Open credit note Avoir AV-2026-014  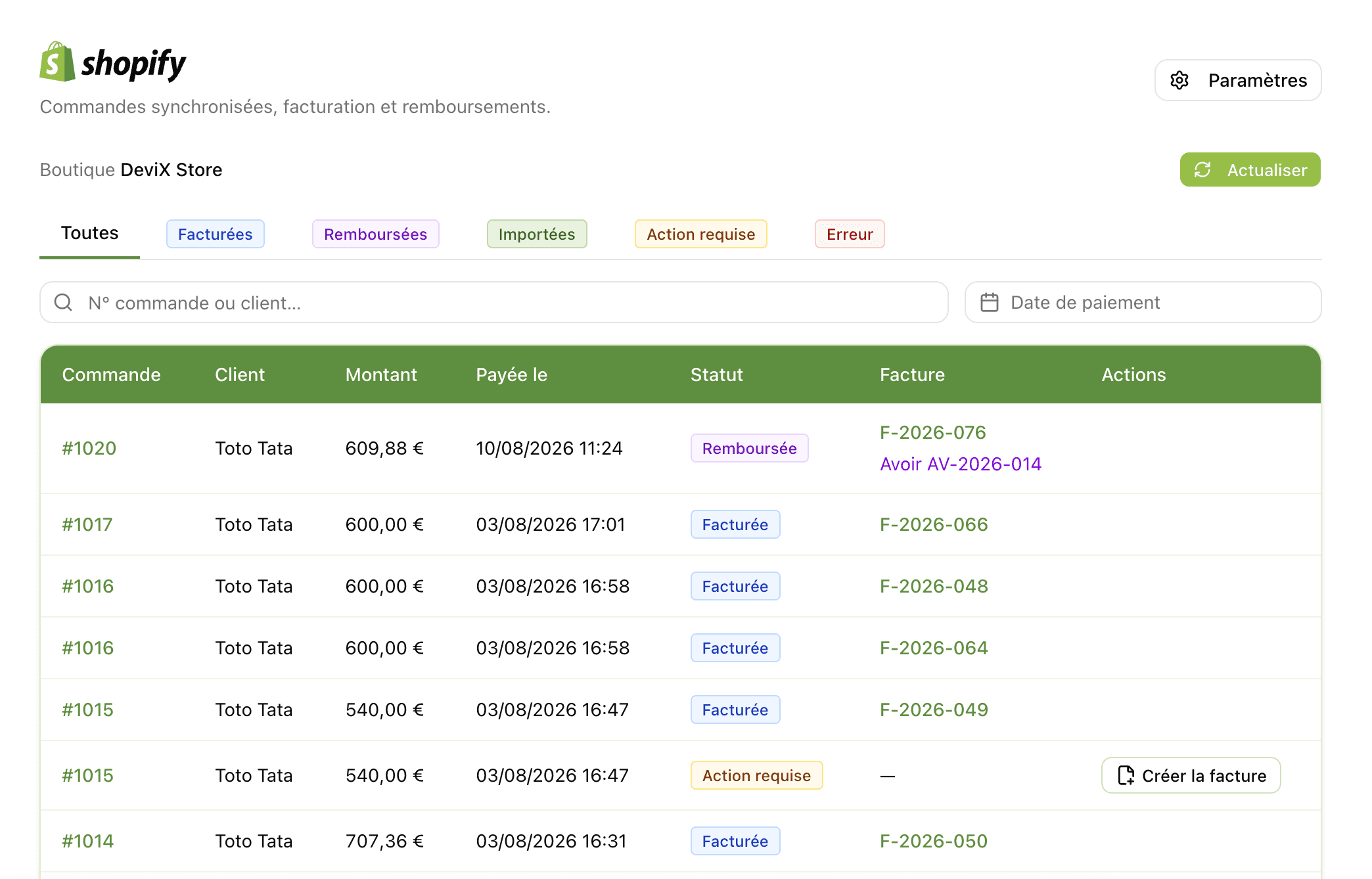tap(960, 464)
